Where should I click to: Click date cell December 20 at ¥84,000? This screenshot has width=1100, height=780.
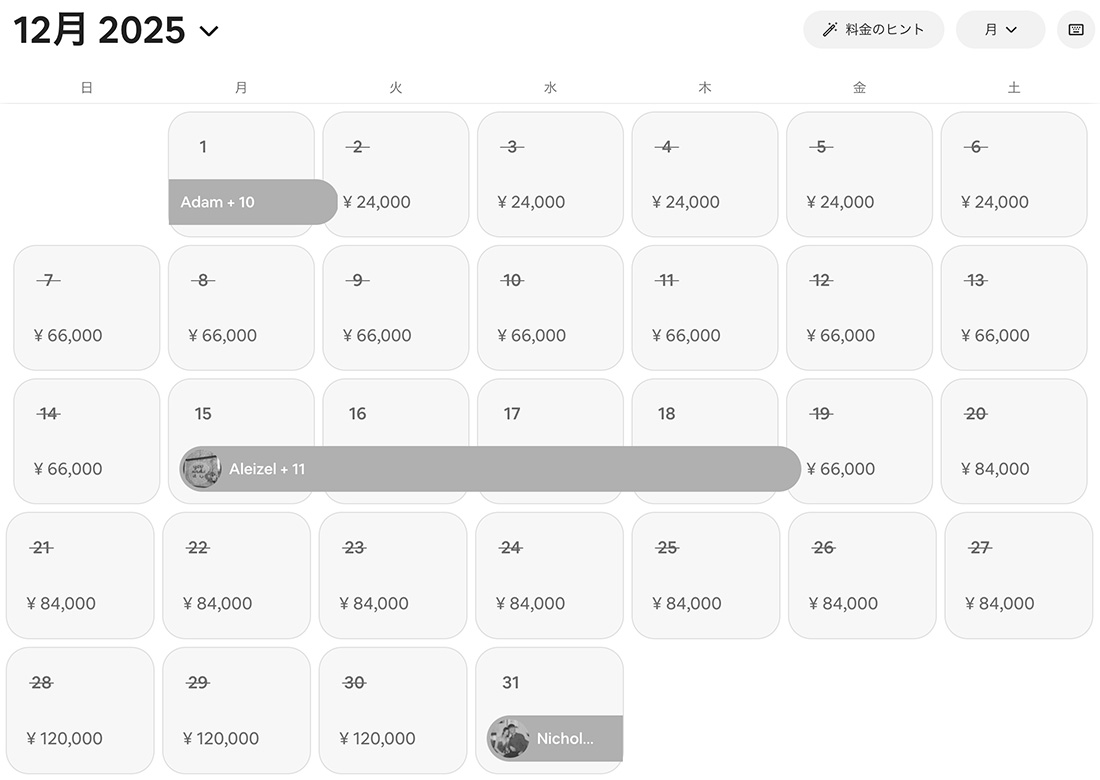[x=1014, y=441]
